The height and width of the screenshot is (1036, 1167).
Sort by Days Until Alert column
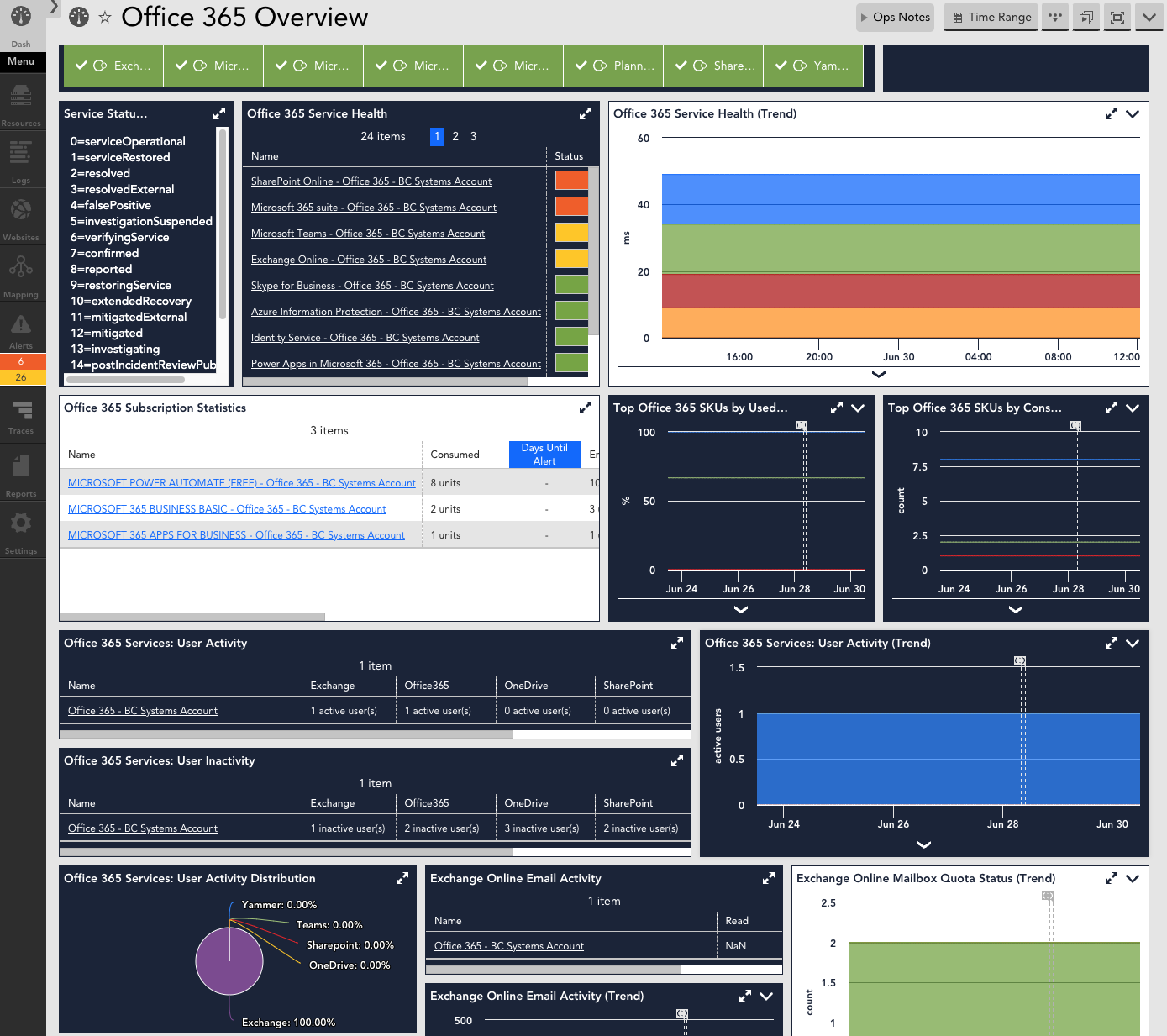tap(544, 455)
